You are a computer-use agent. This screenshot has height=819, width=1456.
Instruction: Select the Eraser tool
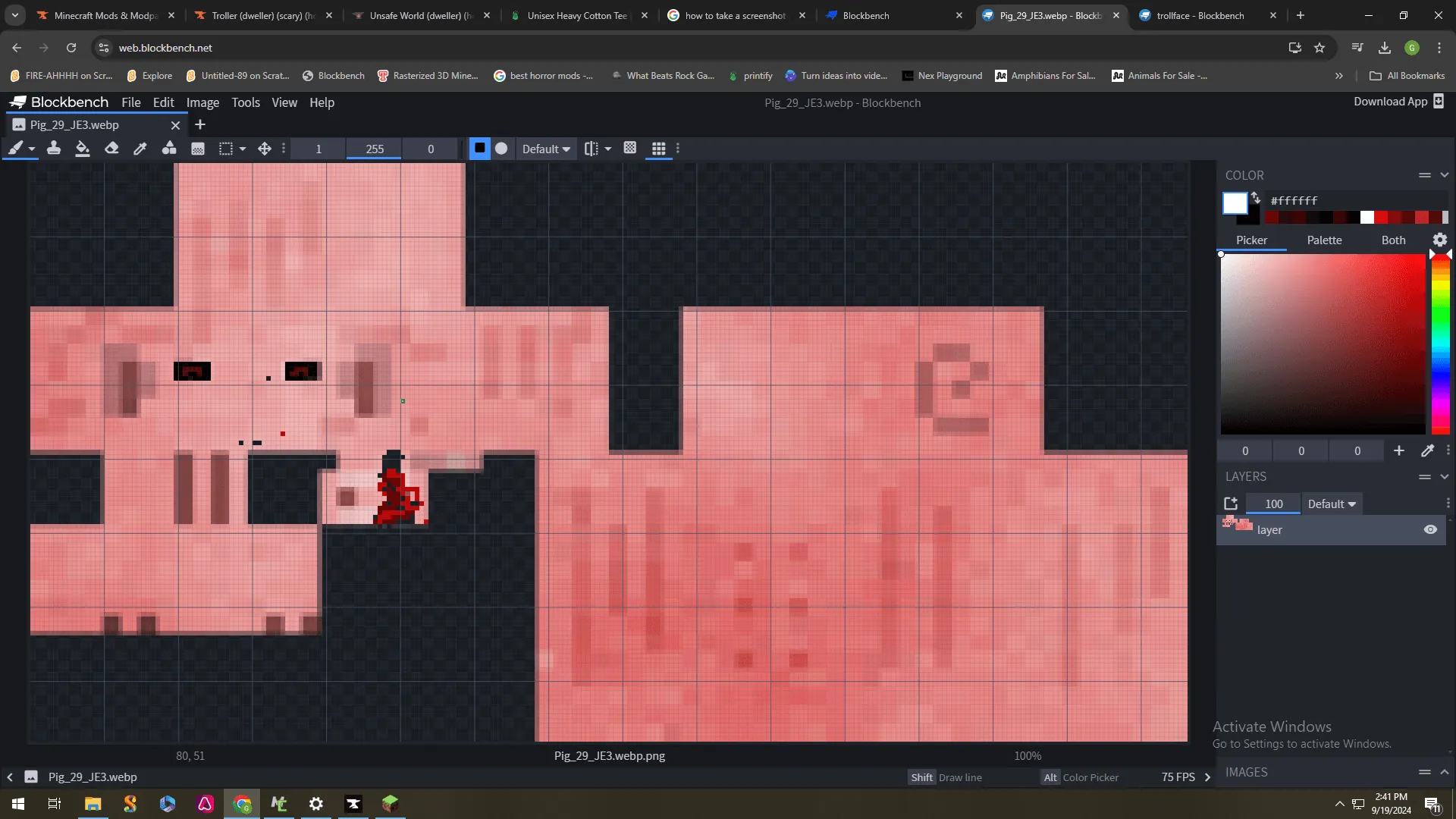[111, 149]
